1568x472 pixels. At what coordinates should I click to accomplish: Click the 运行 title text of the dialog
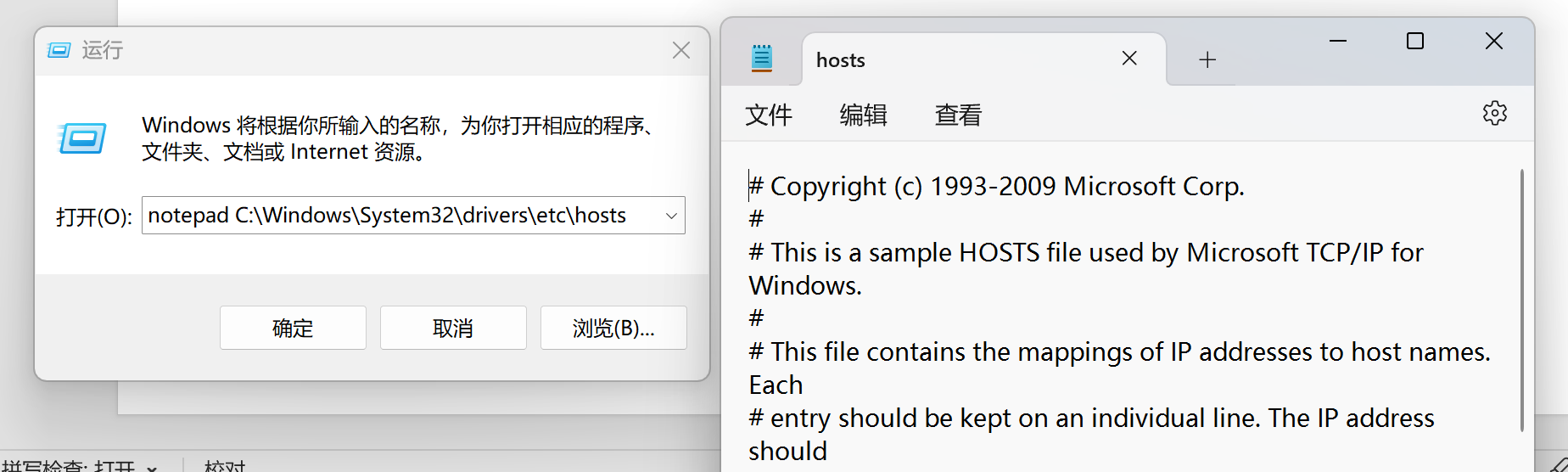tap(103, 50)
